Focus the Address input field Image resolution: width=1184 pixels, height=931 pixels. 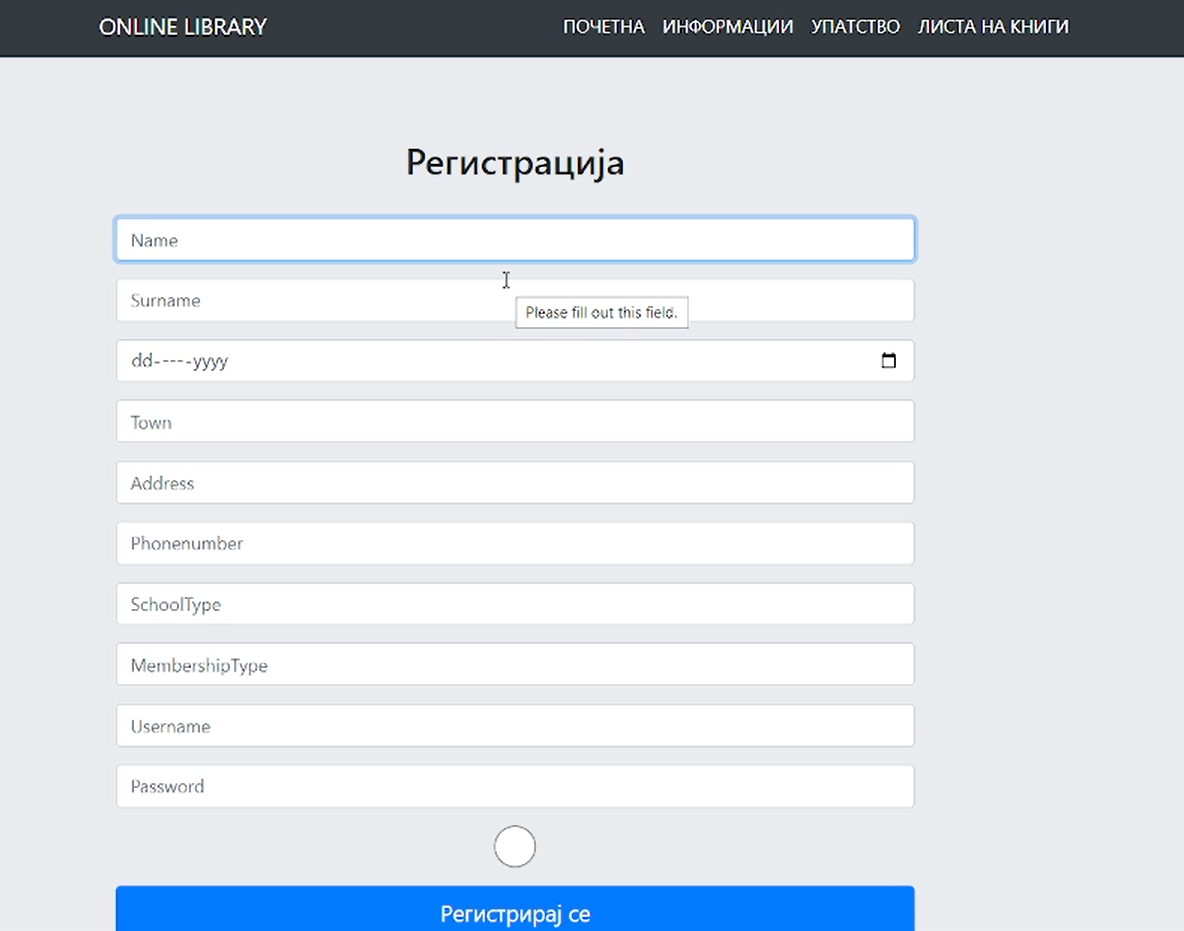pos(514,483)
